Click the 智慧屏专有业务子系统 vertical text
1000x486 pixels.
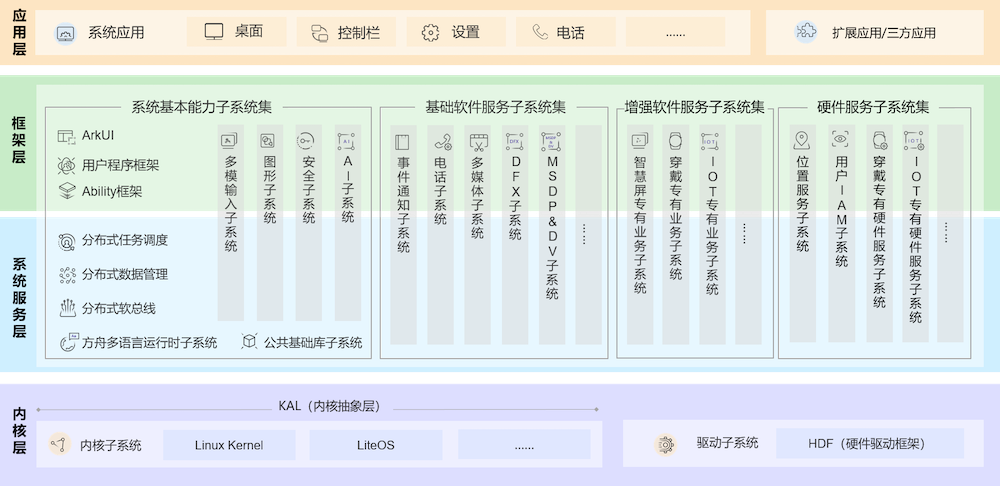pyautogui.click(x=640, y=225)
